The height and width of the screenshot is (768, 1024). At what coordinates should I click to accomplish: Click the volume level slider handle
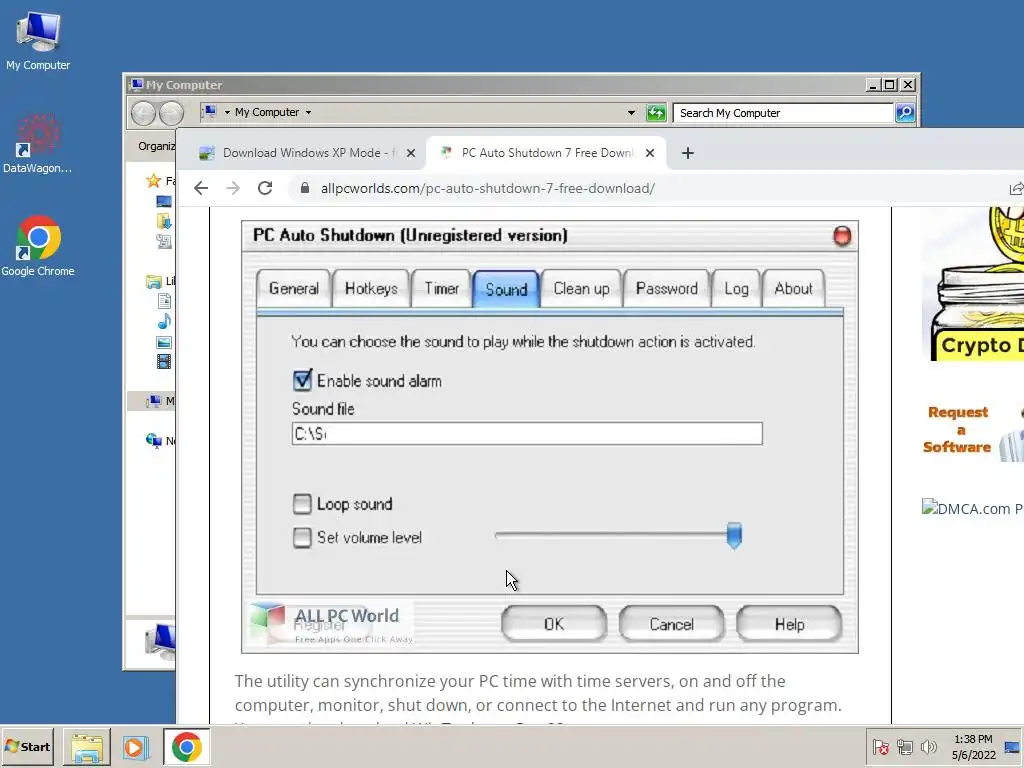click(x=734, y=536)
